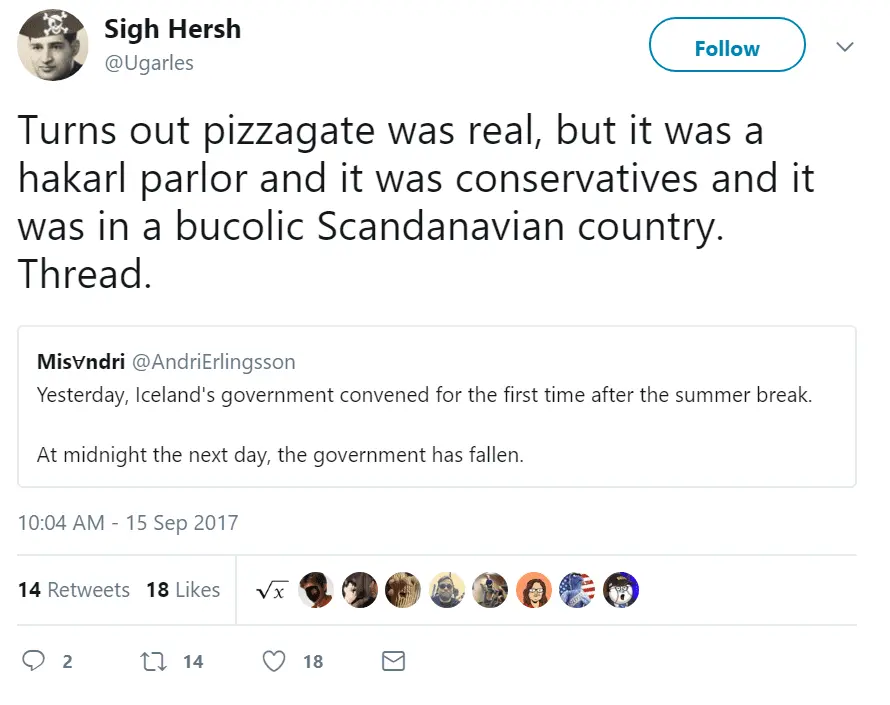Click the first photo avatar after the square root

[x=316, y=590]
